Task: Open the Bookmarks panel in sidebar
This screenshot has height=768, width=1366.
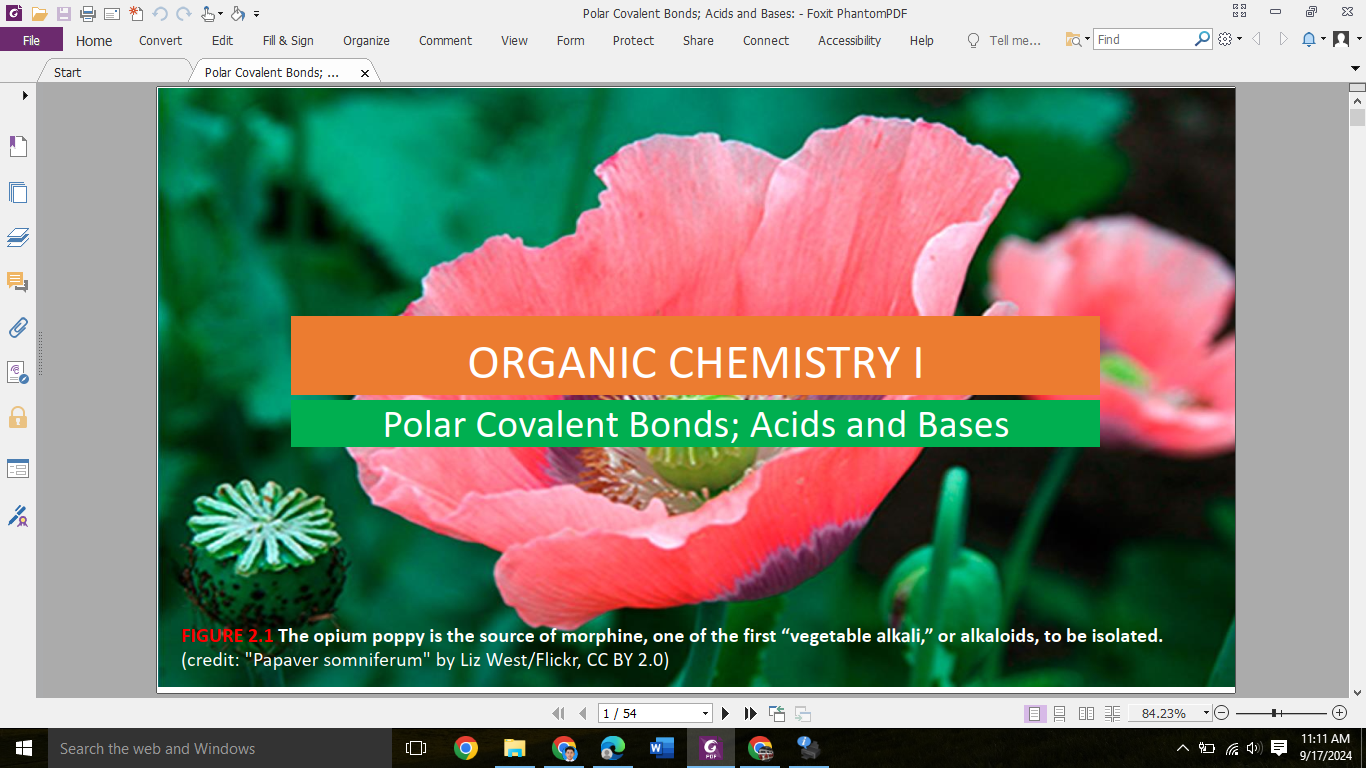Action: tap(18, 147)
